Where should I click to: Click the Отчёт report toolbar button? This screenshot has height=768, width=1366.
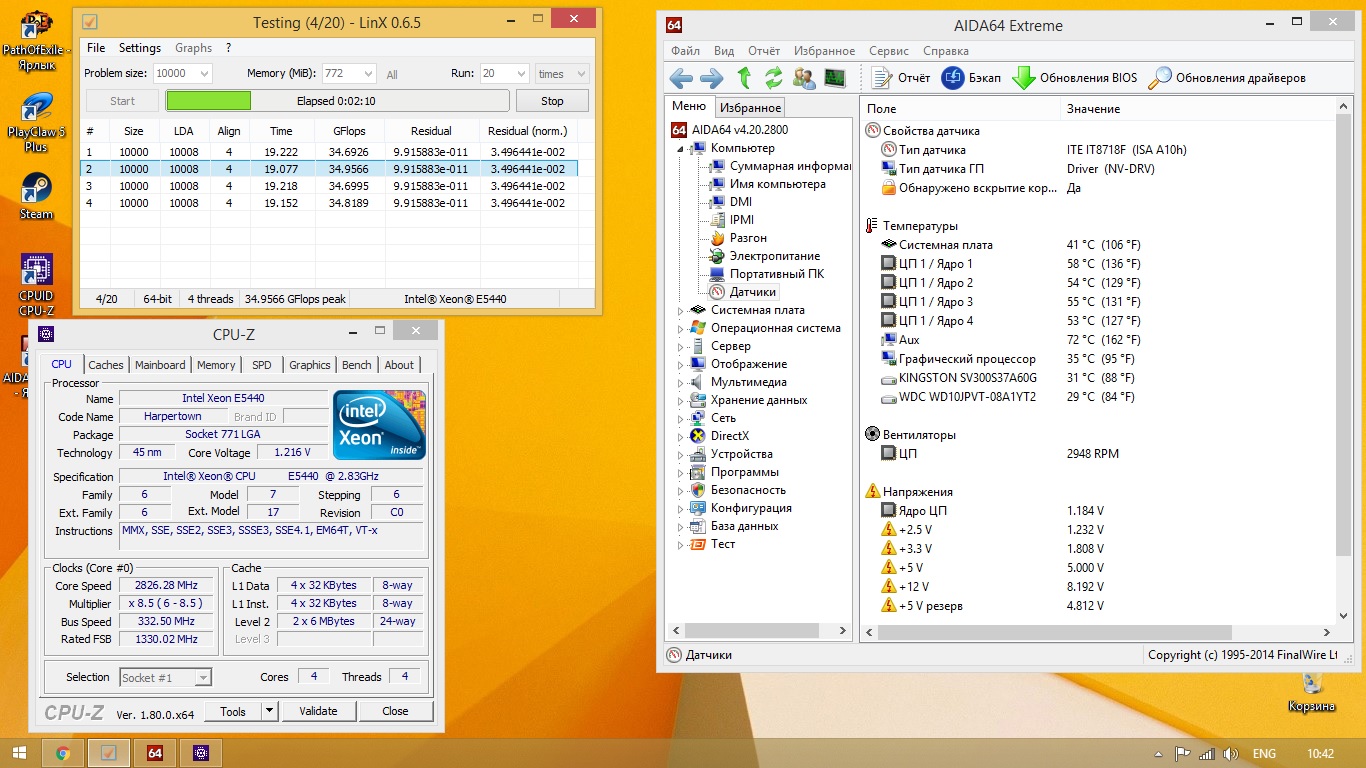coord(900,78)
